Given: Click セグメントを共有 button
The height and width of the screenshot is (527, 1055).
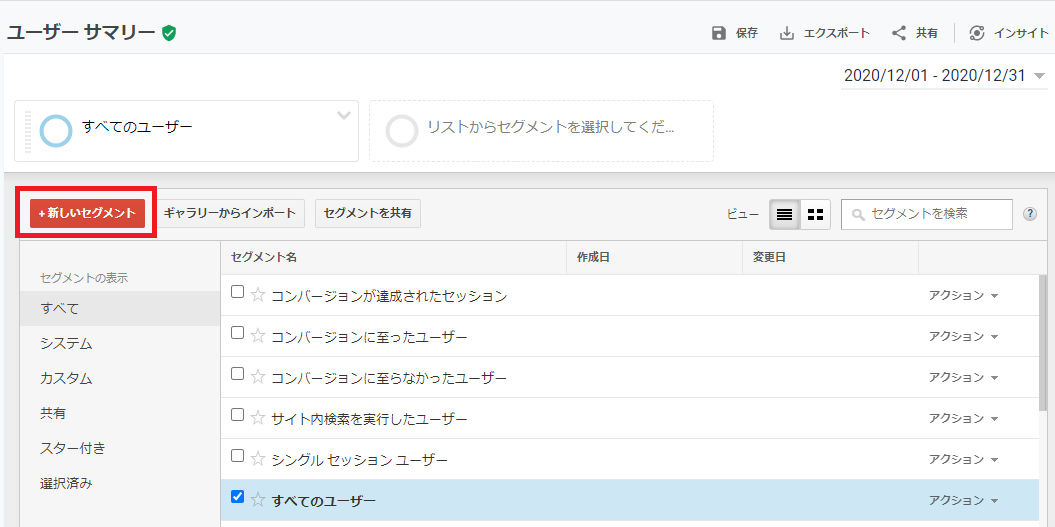Looking at the screenshot, I should pos(368,213).
